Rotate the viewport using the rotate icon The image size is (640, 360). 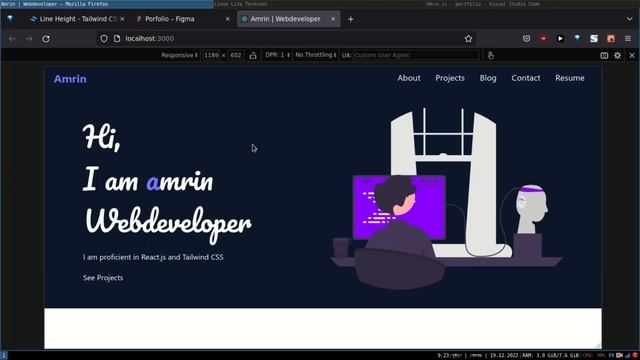253,56
